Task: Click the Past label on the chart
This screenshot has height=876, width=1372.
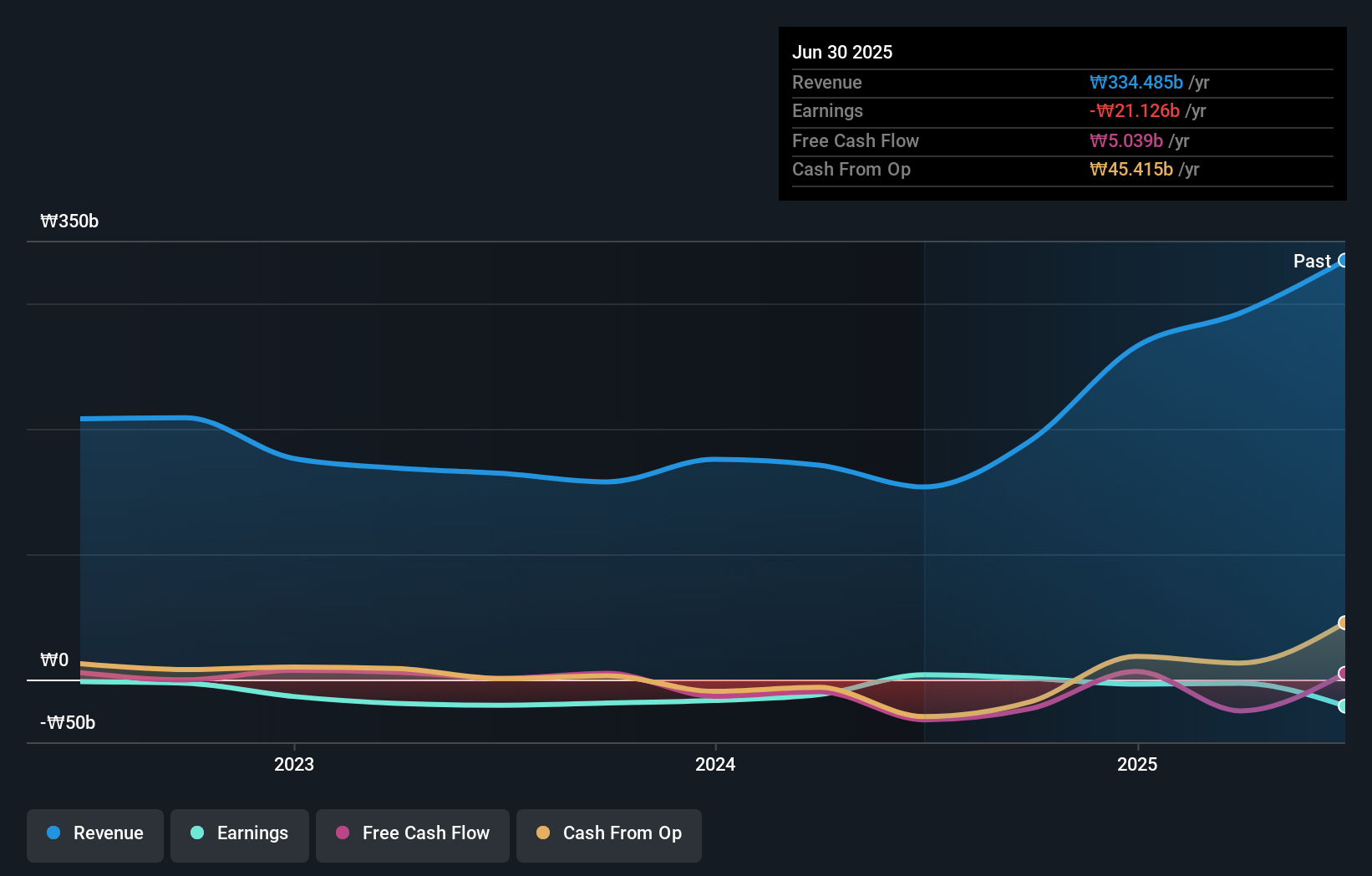Action: coord(1312,261)
